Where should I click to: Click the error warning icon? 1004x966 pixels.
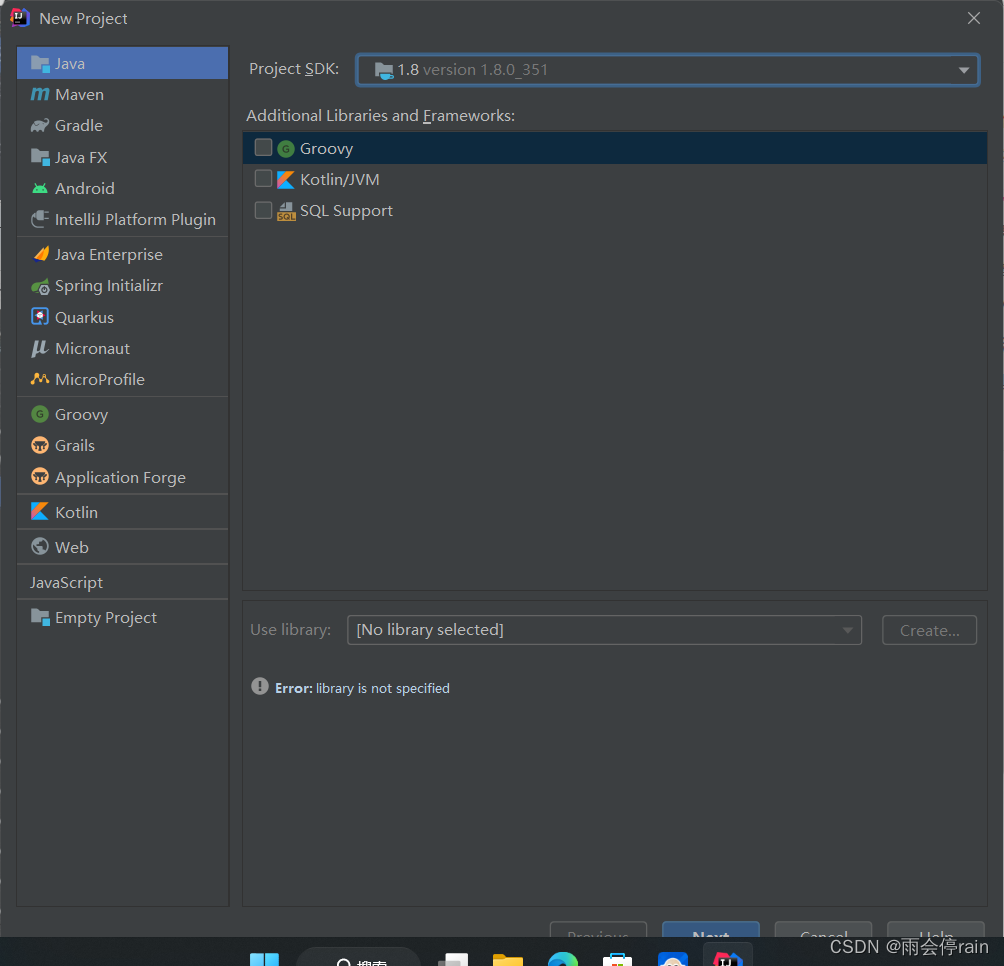(259, 687)
